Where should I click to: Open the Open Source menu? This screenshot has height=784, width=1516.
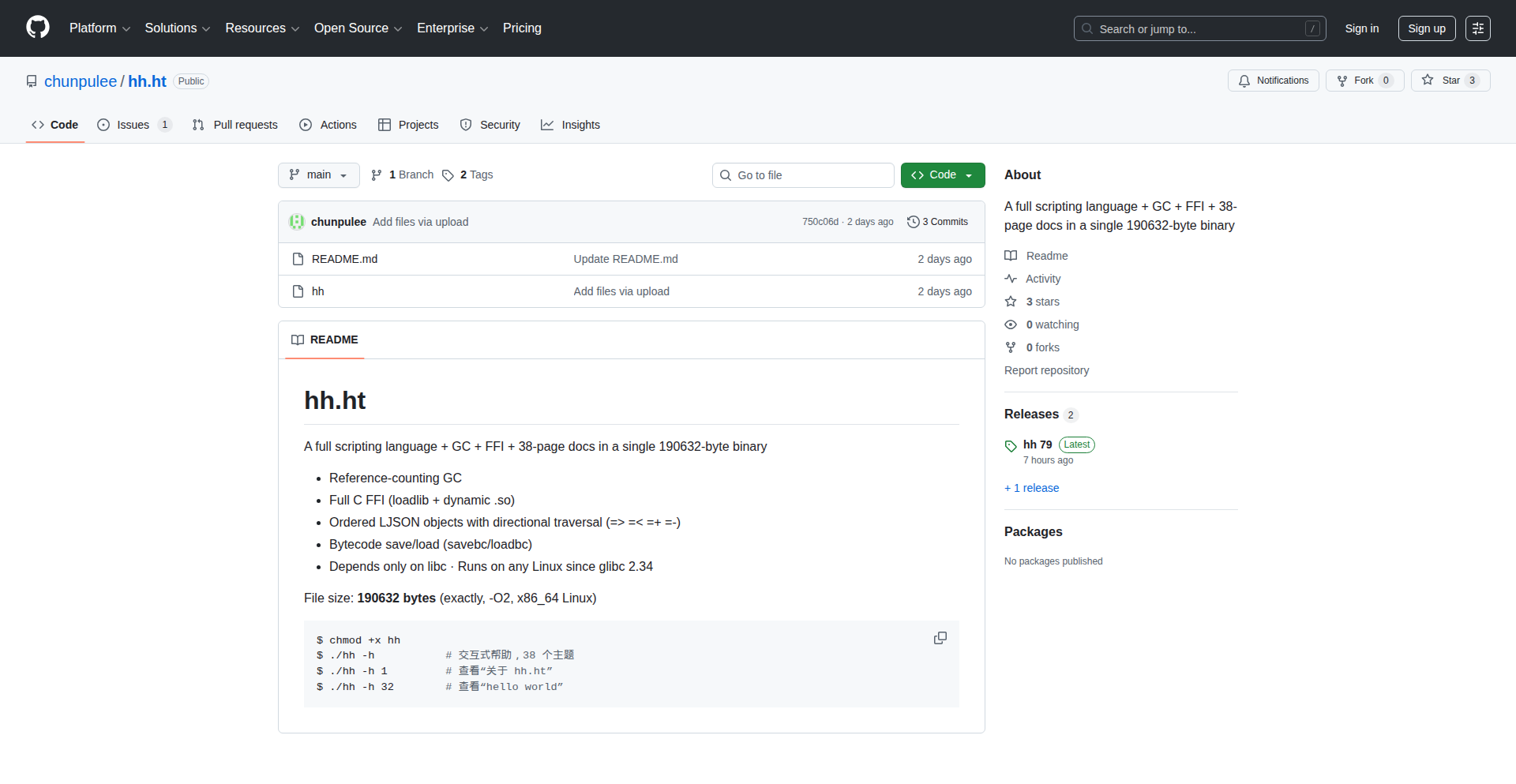coord(358,28)
